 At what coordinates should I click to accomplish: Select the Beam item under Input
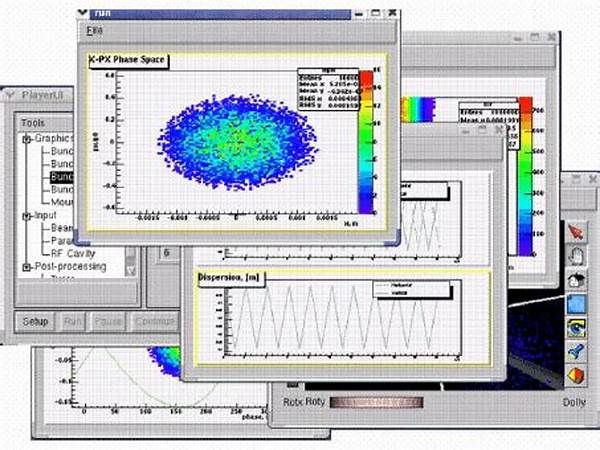(62, 228)
